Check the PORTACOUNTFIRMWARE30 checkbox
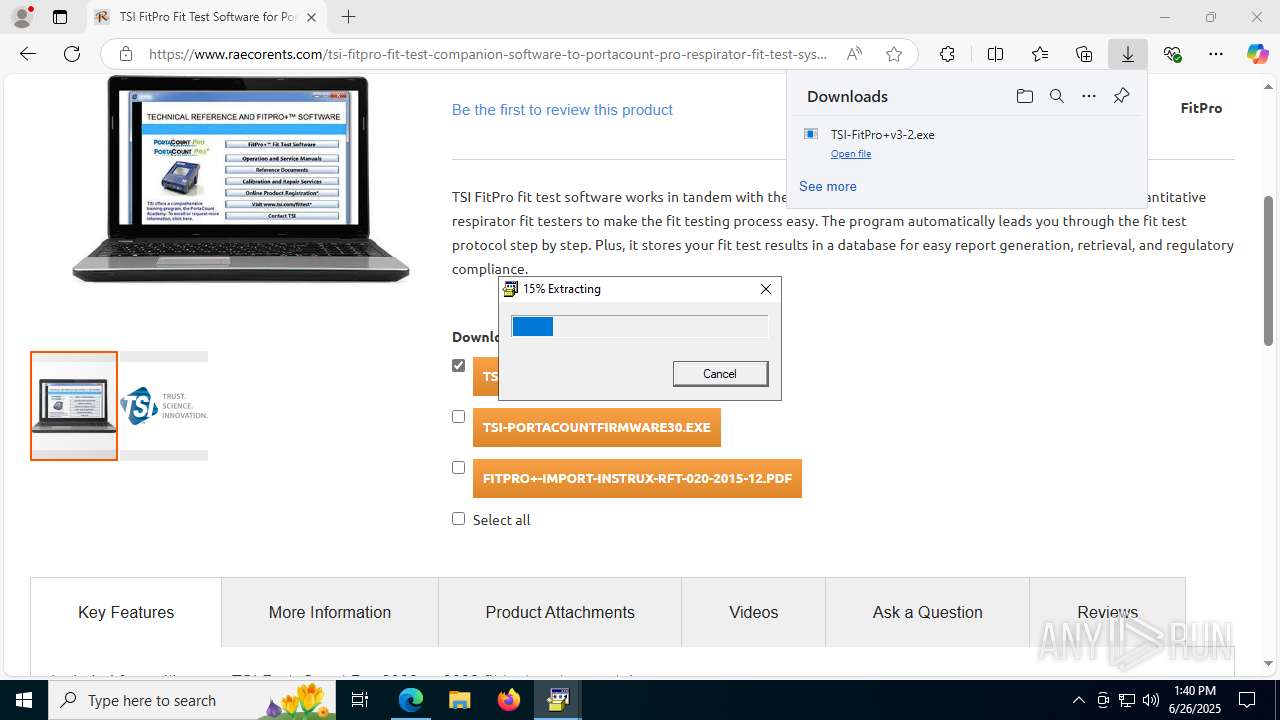1280x720 pixels. click(x=458, y=416)
